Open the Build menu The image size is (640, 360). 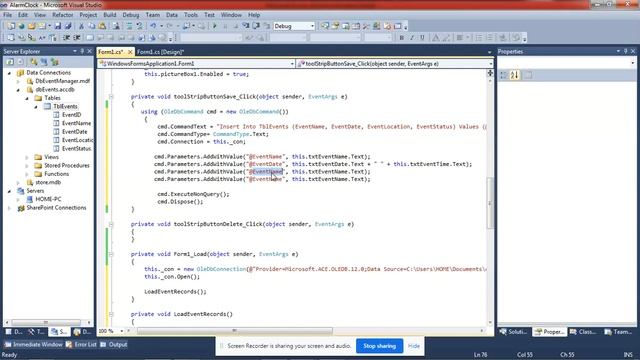pyautogui.click(x=109, y=15)
